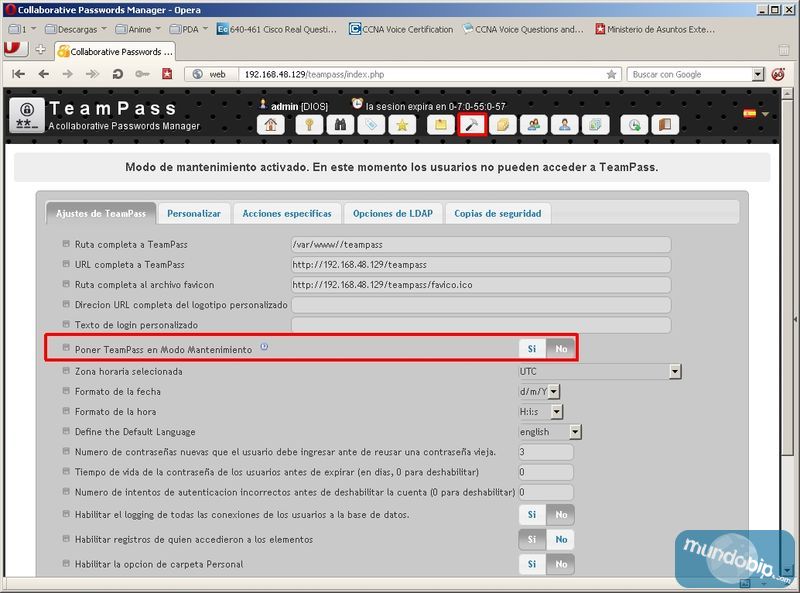This screenshot has height=593, width=800.
Task: Switch to Ajustes de TeamPass tab
Action: coord(101,213)
